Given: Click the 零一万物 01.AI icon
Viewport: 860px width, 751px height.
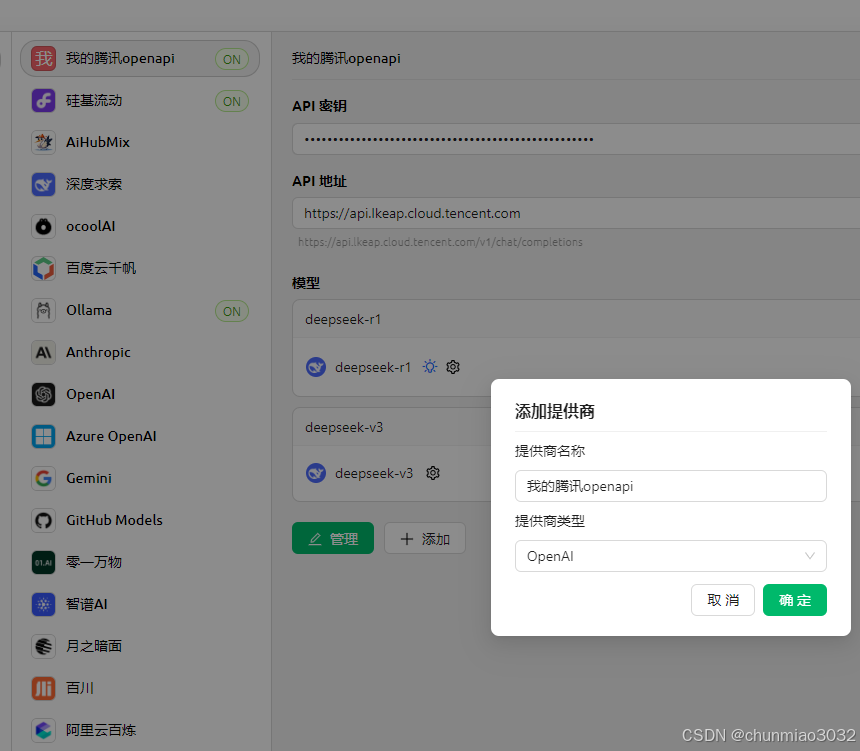Looking at the screenshot, I should 43,562.
